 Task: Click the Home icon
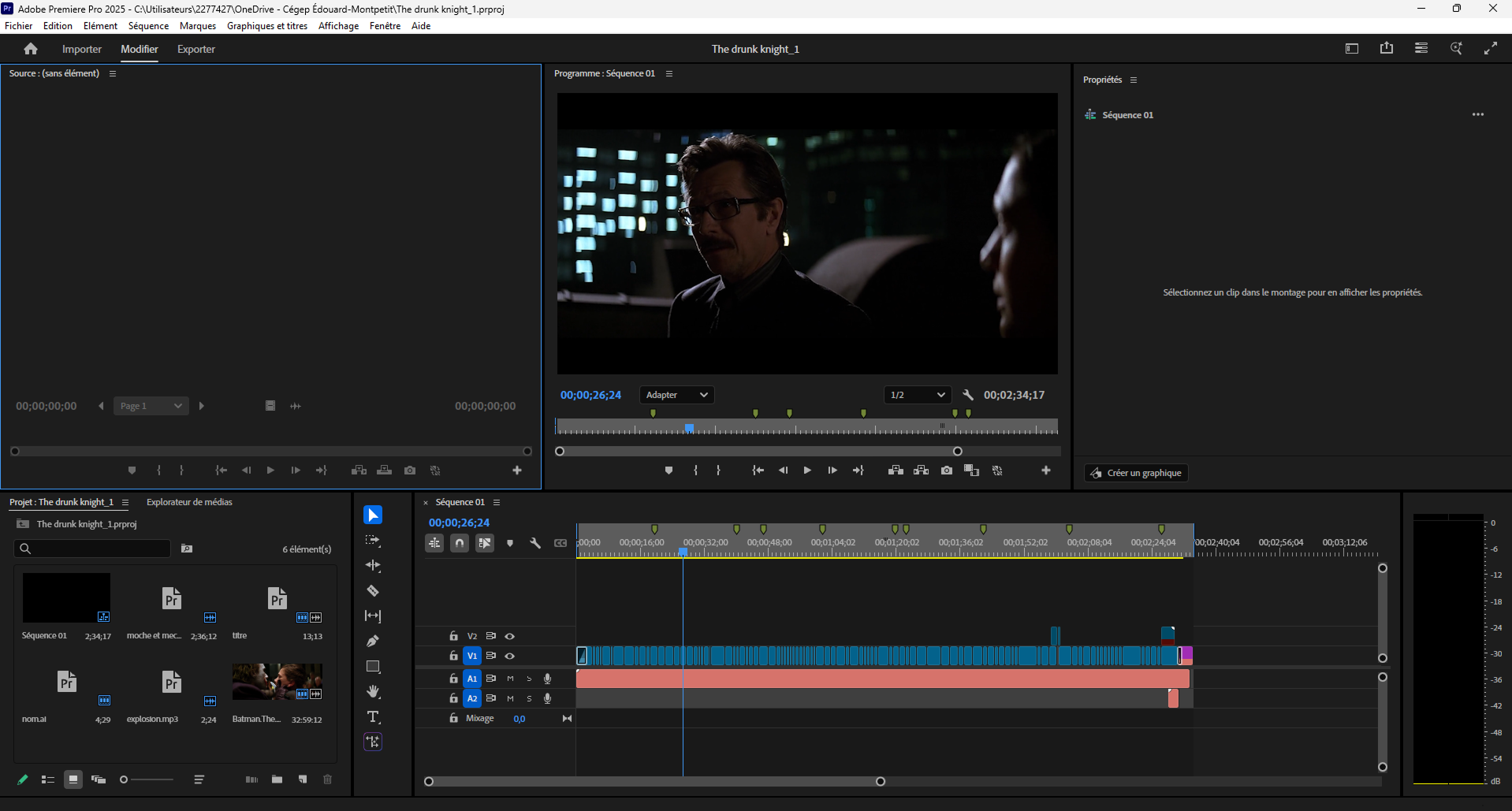click(x=31, y=49)
